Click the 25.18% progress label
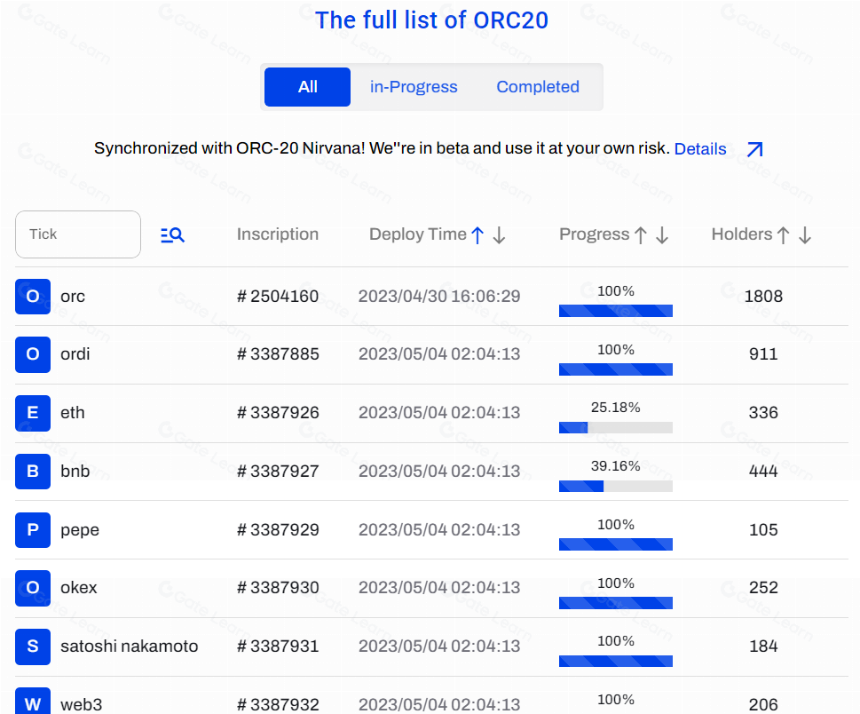860x714 pixels. coord(615,407)
